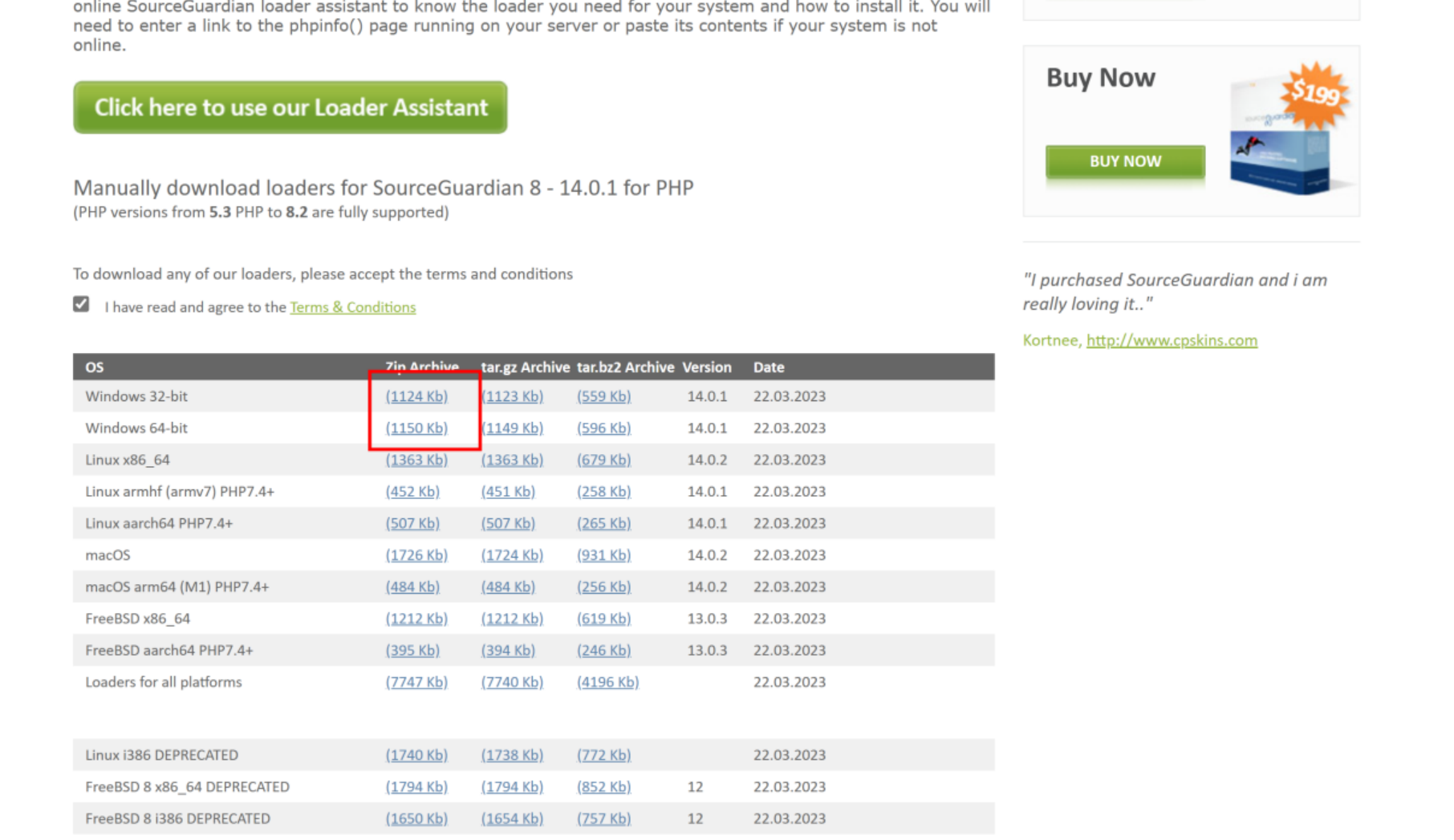The width and height of the screenshot is (1454, 840).
Task: Click the tar.gz Archive column header
Action: point(526,367)
